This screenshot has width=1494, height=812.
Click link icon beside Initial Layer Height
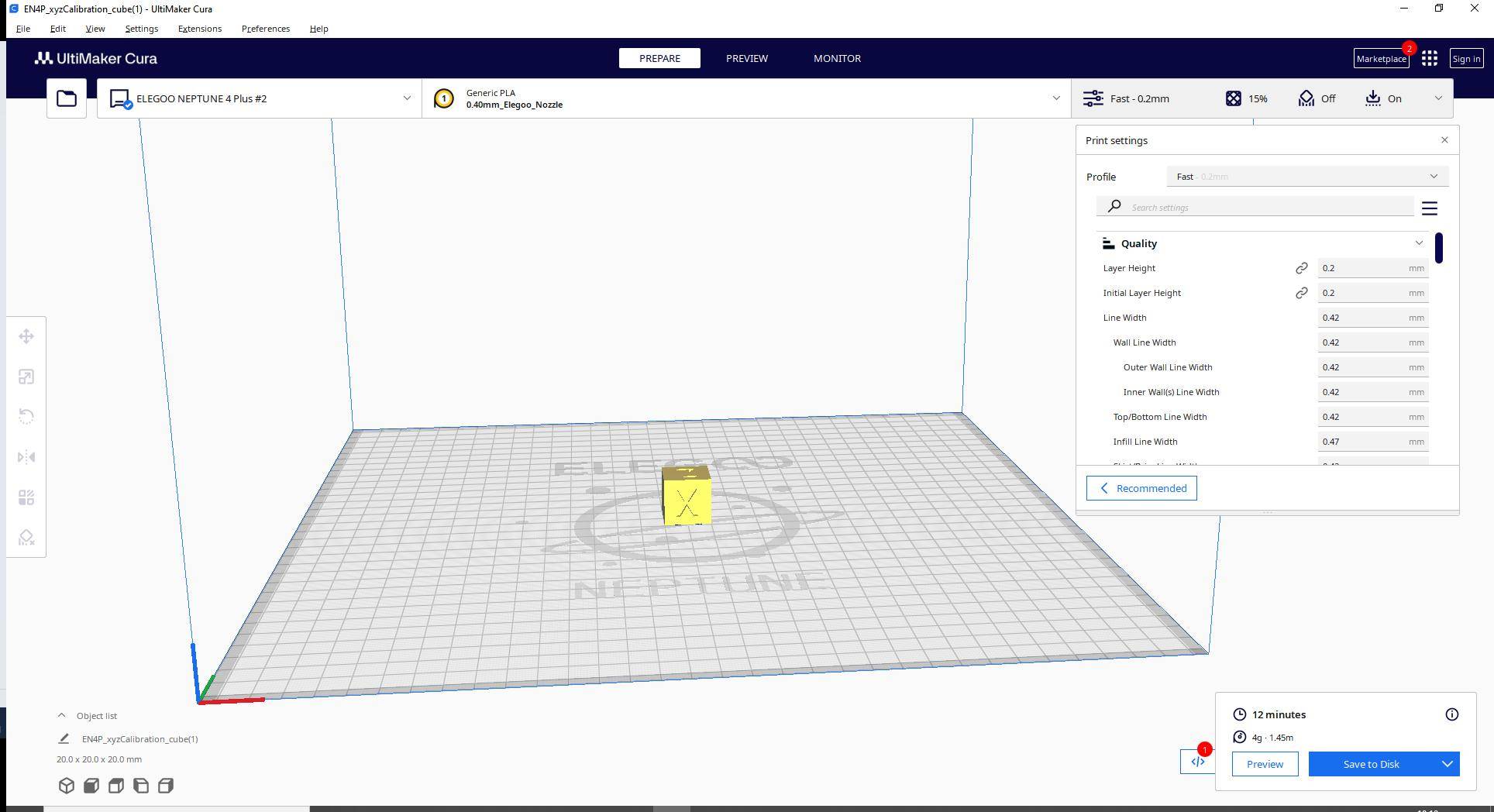pos(1302,293)
